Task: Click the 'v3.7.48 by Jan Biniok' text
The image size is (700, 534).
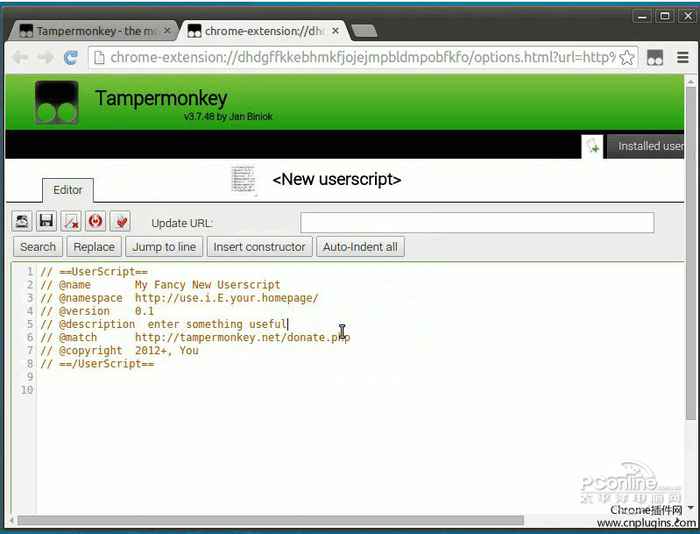Action: tap(228, 117)
